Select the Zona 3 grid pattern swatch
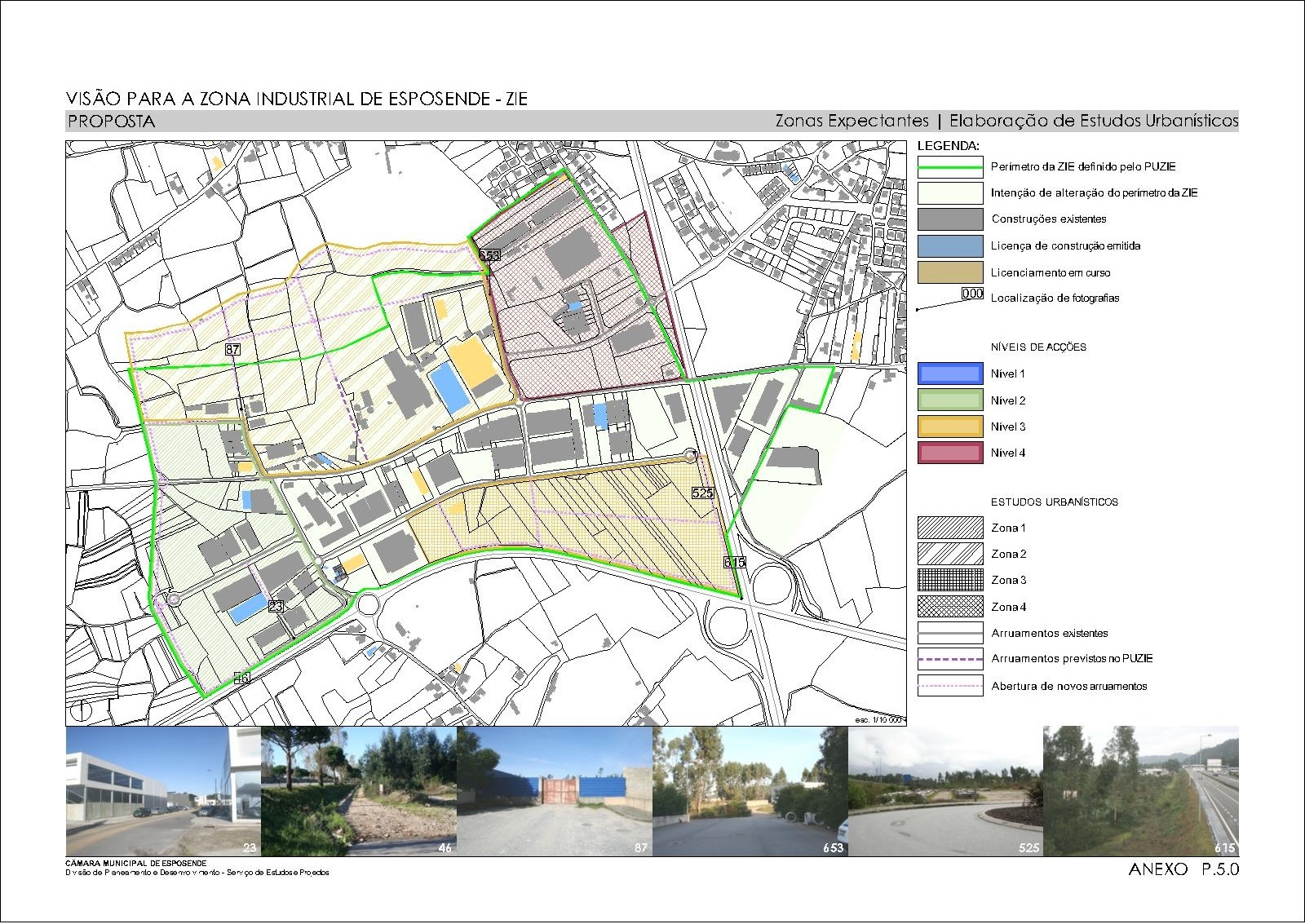Viewport: 1305px width, 924px height. pyautogui.click(x=950, y=580)
